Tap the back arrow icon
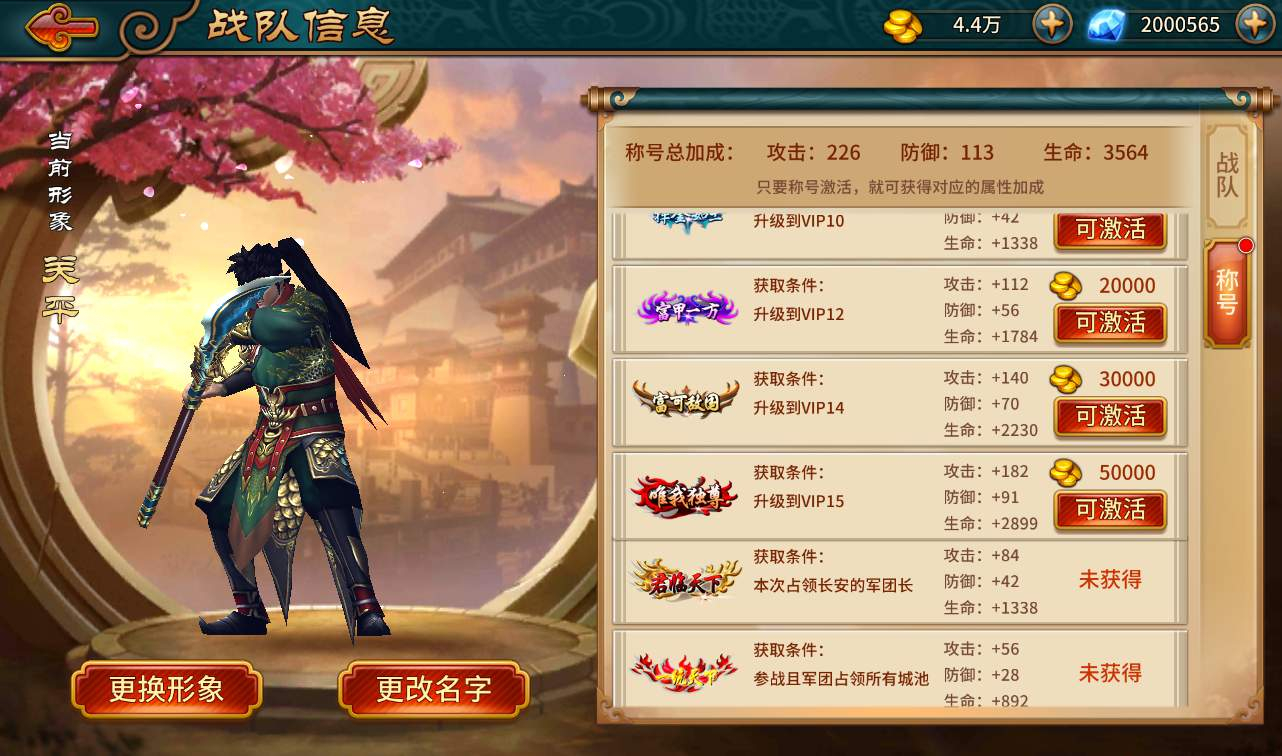The width and height of the screenshot is (1282, 756). 62,26
